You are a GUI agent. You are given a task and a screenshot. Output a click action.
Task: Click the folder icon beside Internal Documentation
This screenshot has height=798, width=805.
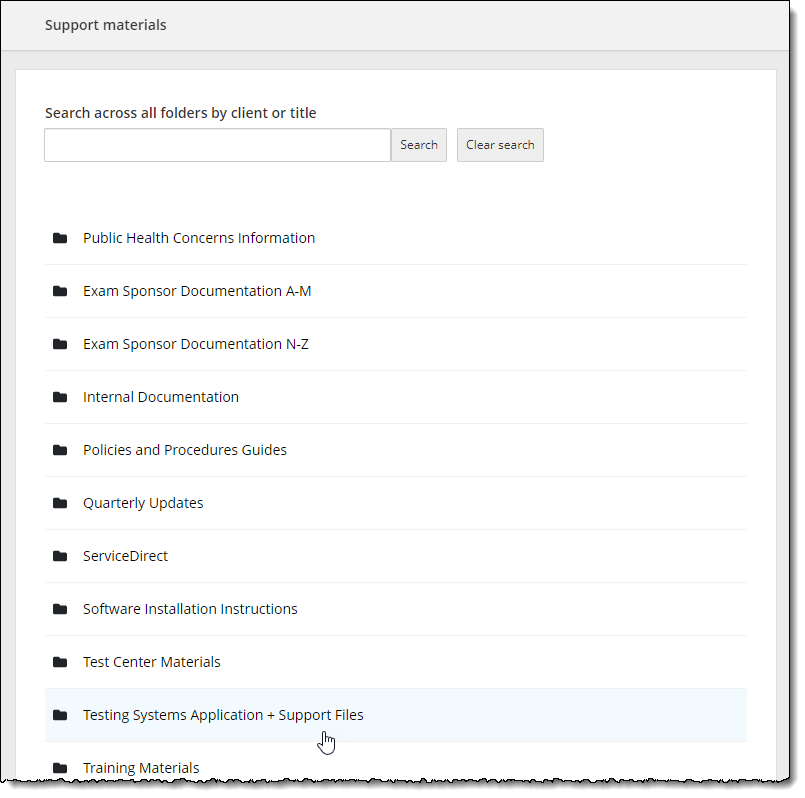pyautogui.click(x=61, y=396)
